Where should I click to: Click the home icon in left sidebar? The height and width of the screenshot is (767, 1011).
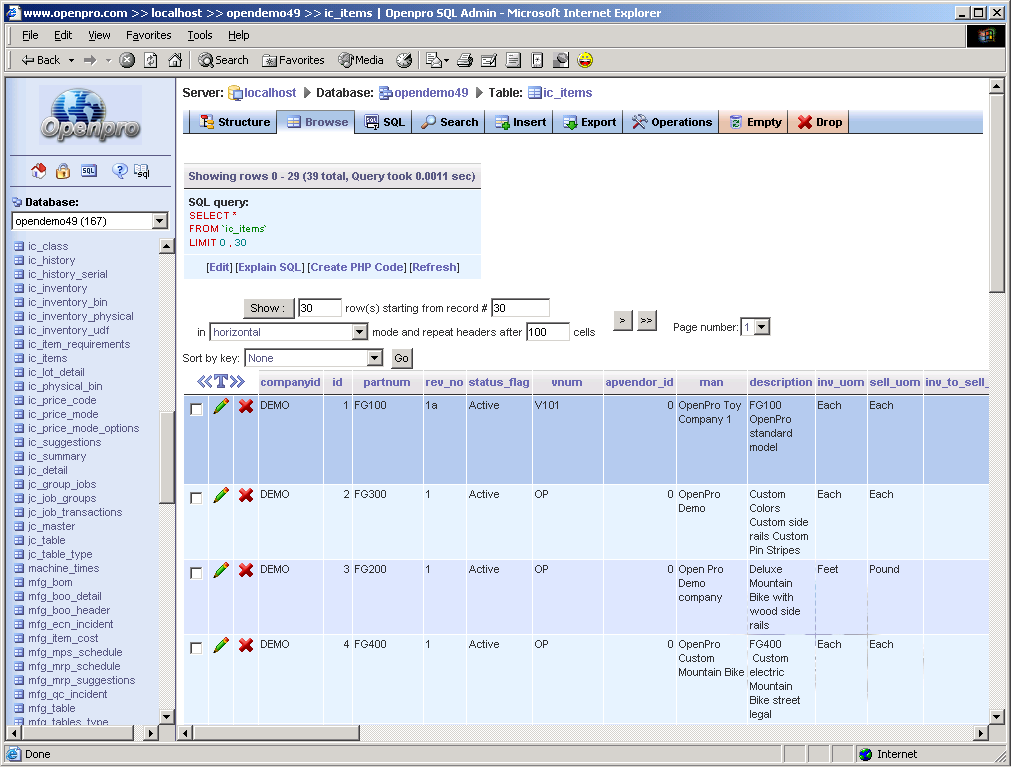coord(39,171)
